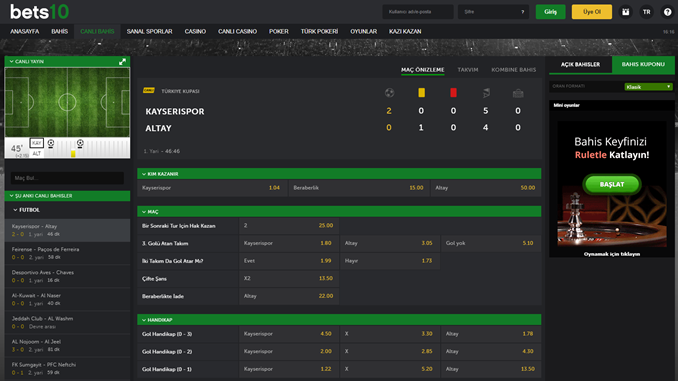The image size is (678, 381).
Task: Select Hayır both teams score 1.73
Action: (390, 261)
